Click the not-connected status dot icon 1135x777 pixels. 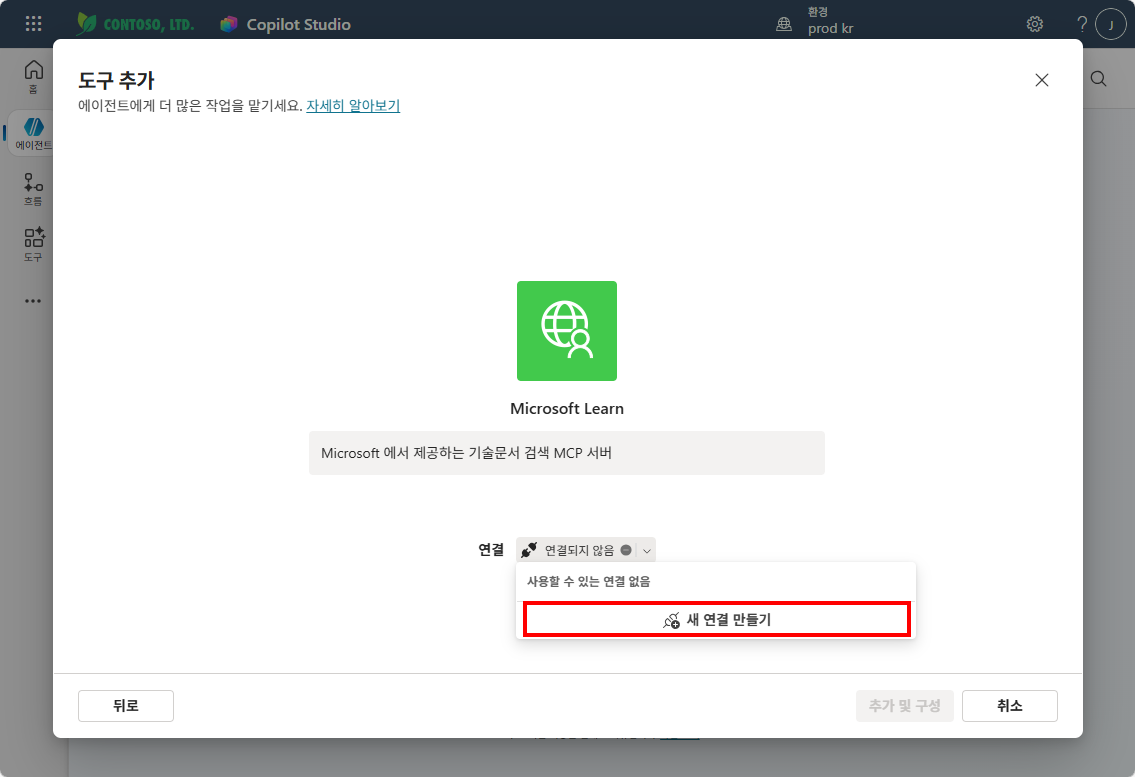(x=626, y=550)
